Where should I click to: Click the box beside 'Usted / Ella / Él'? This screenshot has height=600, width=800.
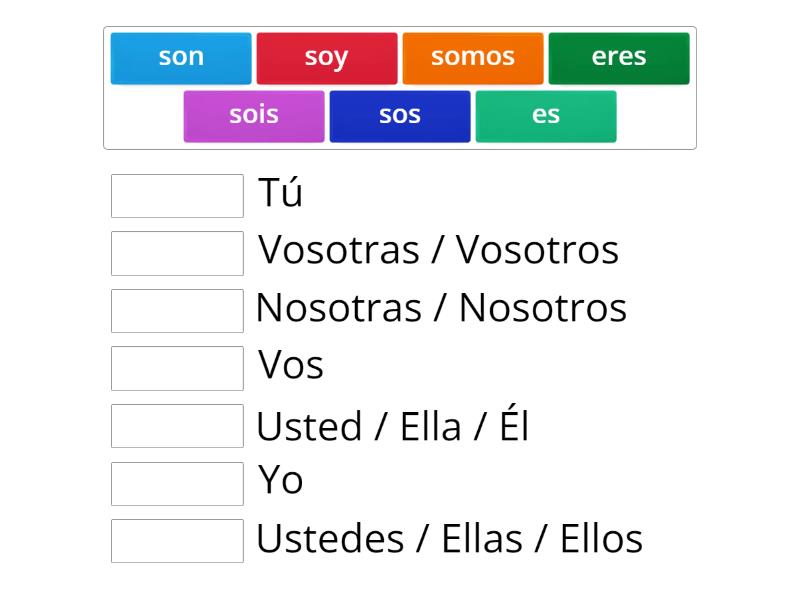tap(177, 427)
